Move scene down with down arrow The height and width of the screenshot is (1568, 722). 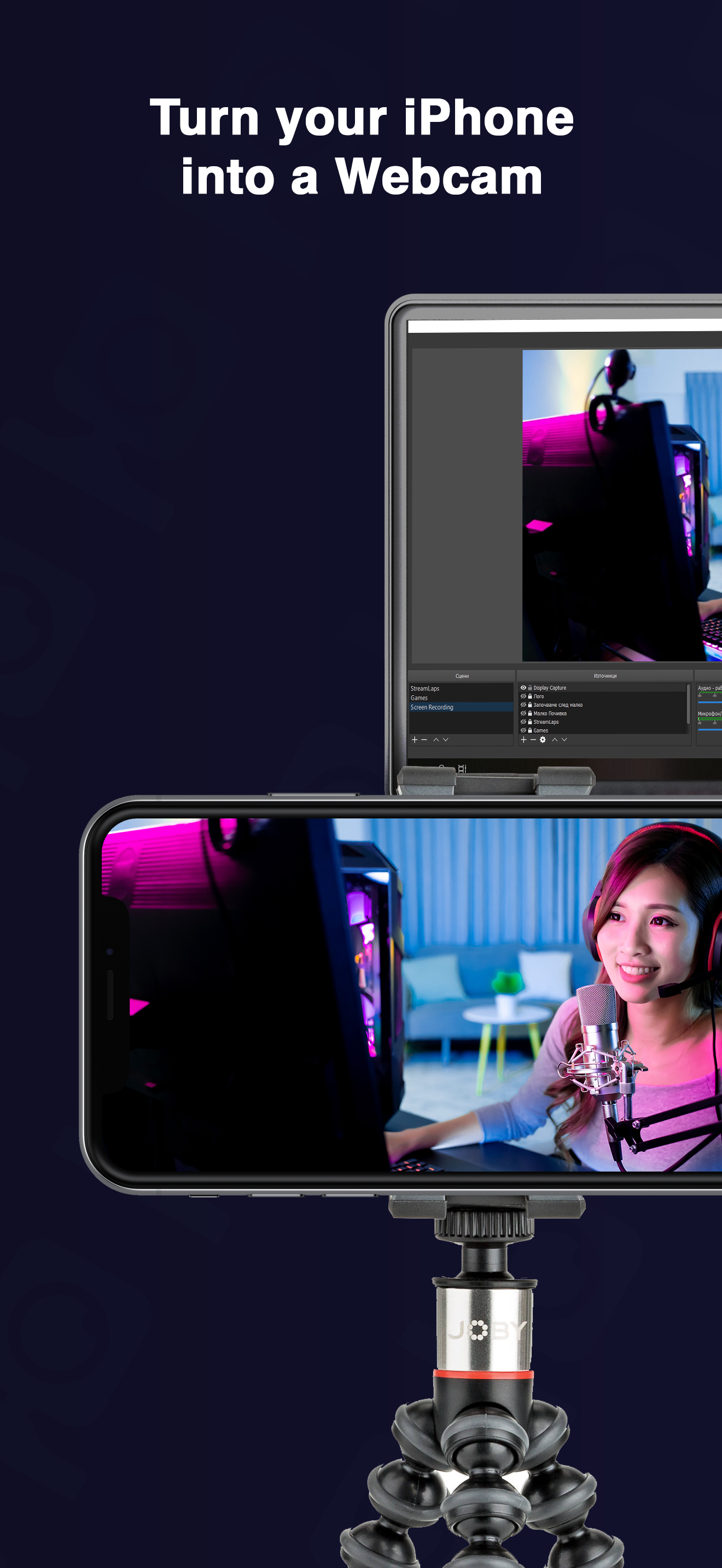446,740
